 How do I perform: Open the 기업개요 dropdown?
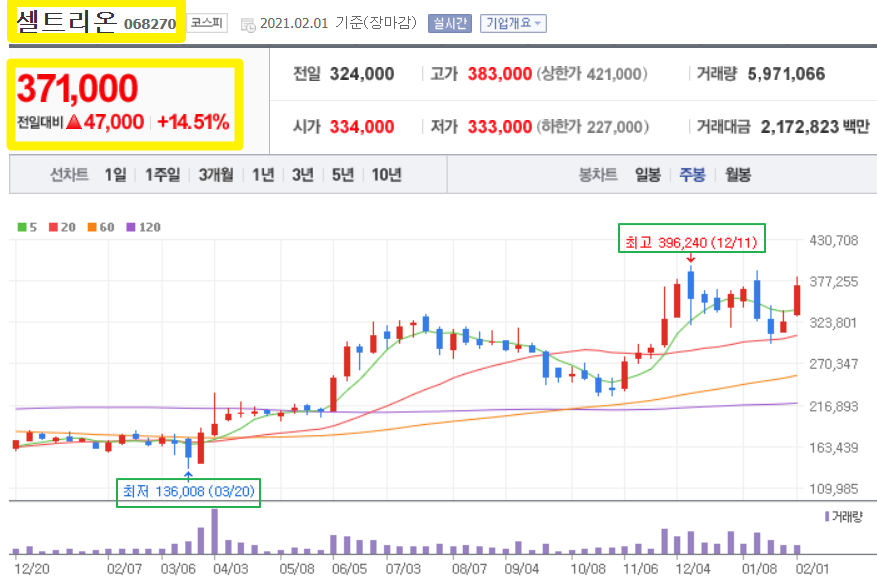[513, 23]
